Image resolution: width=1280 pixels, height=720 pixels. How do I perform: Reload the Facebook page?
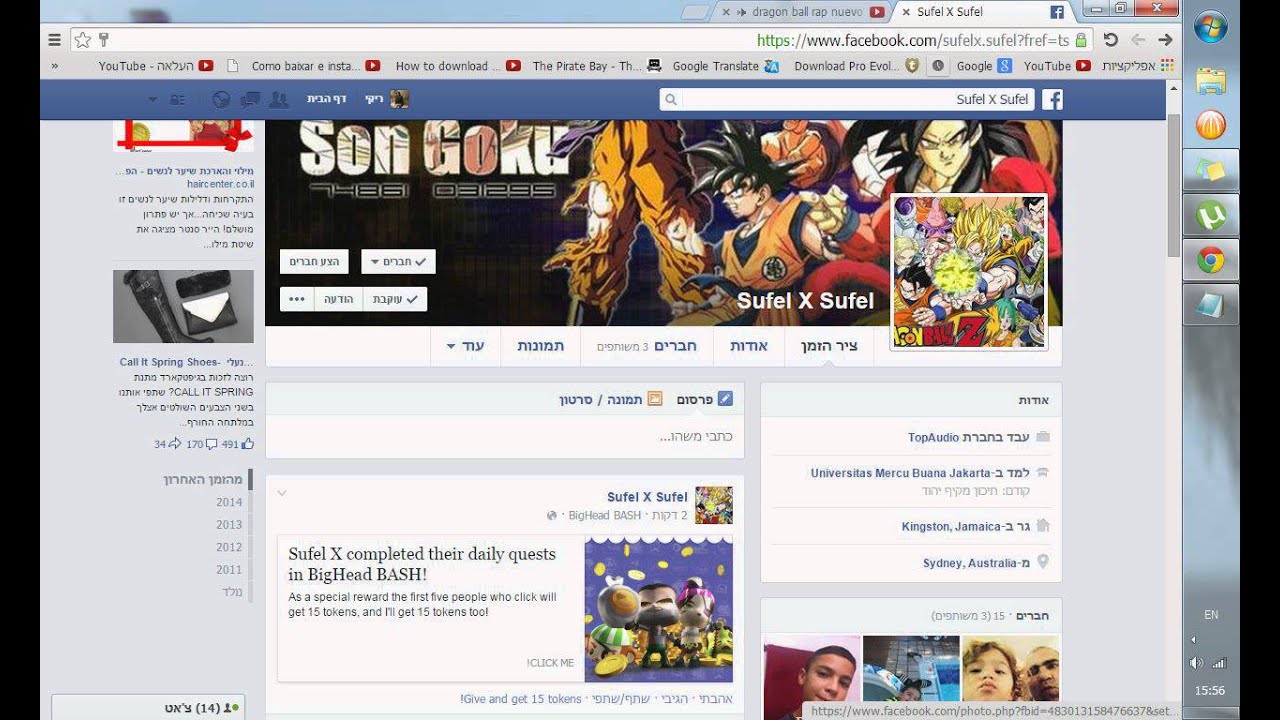(x=1110, y=40)
